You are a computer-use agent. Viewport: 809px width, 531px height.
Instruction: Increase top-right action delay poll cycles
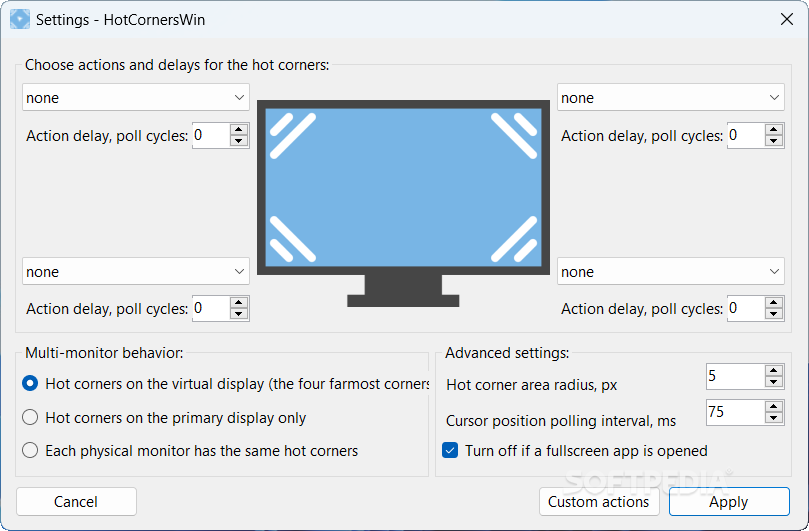click(x=774, y=130)
